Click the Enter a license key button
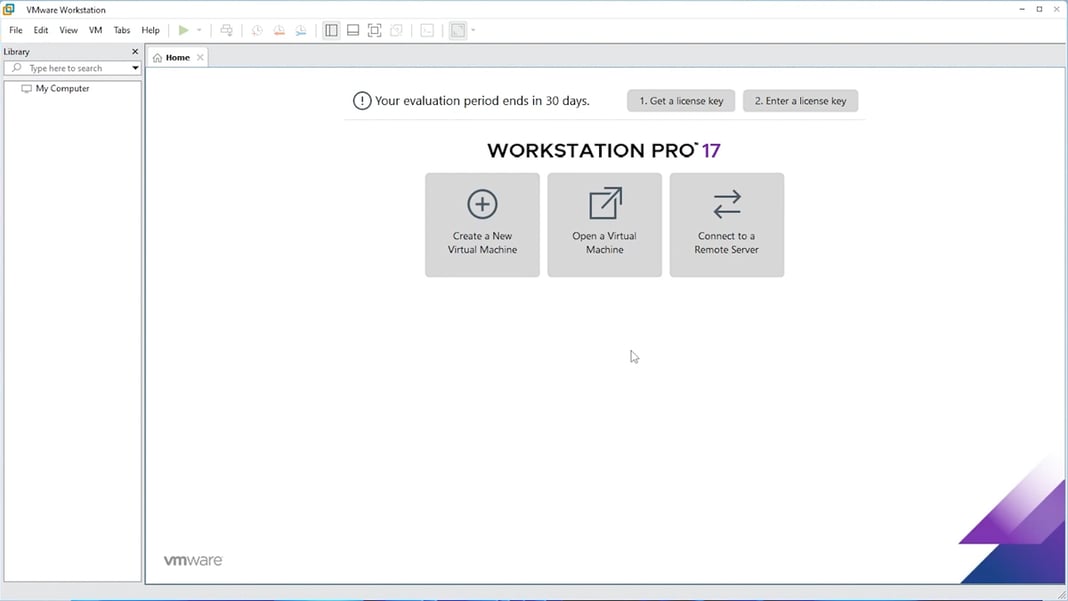Image resolution: width=1068 pixels, height=601 pixels. pos(800,100)
